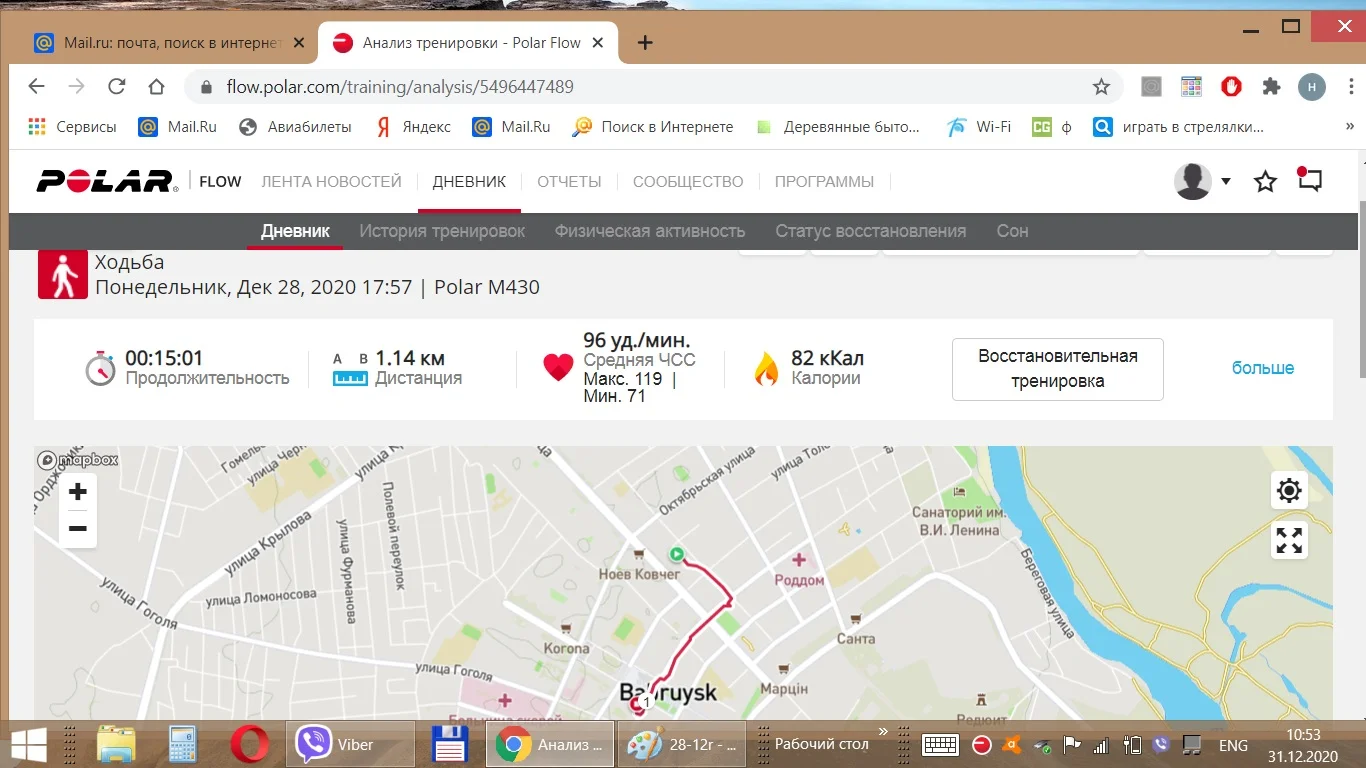Click the colorful grid extension icon
The width and height of the screenshot is (1366, 768).
[x=1191, y=87]
